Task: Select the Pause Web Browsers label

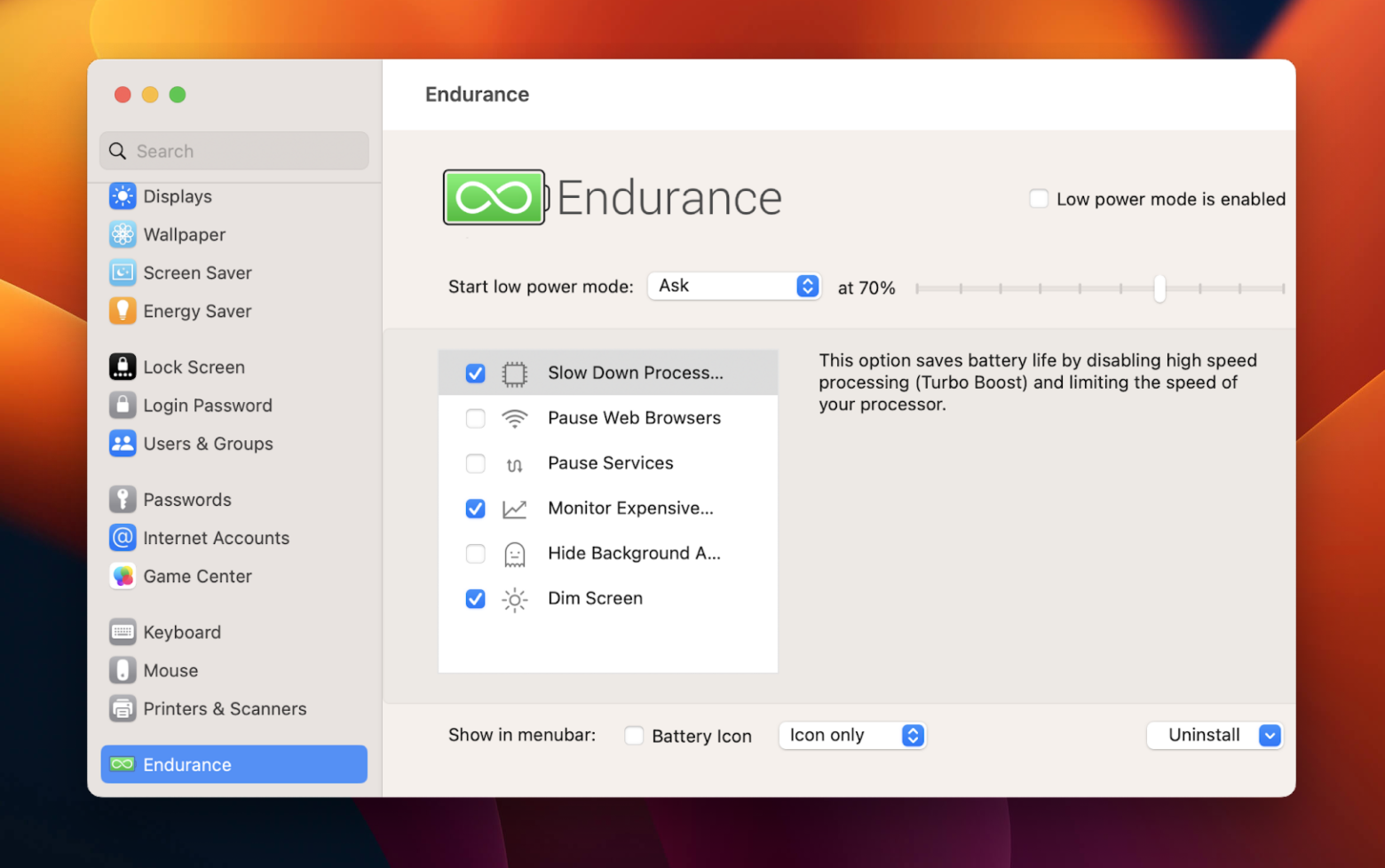Action: (635, 418)
